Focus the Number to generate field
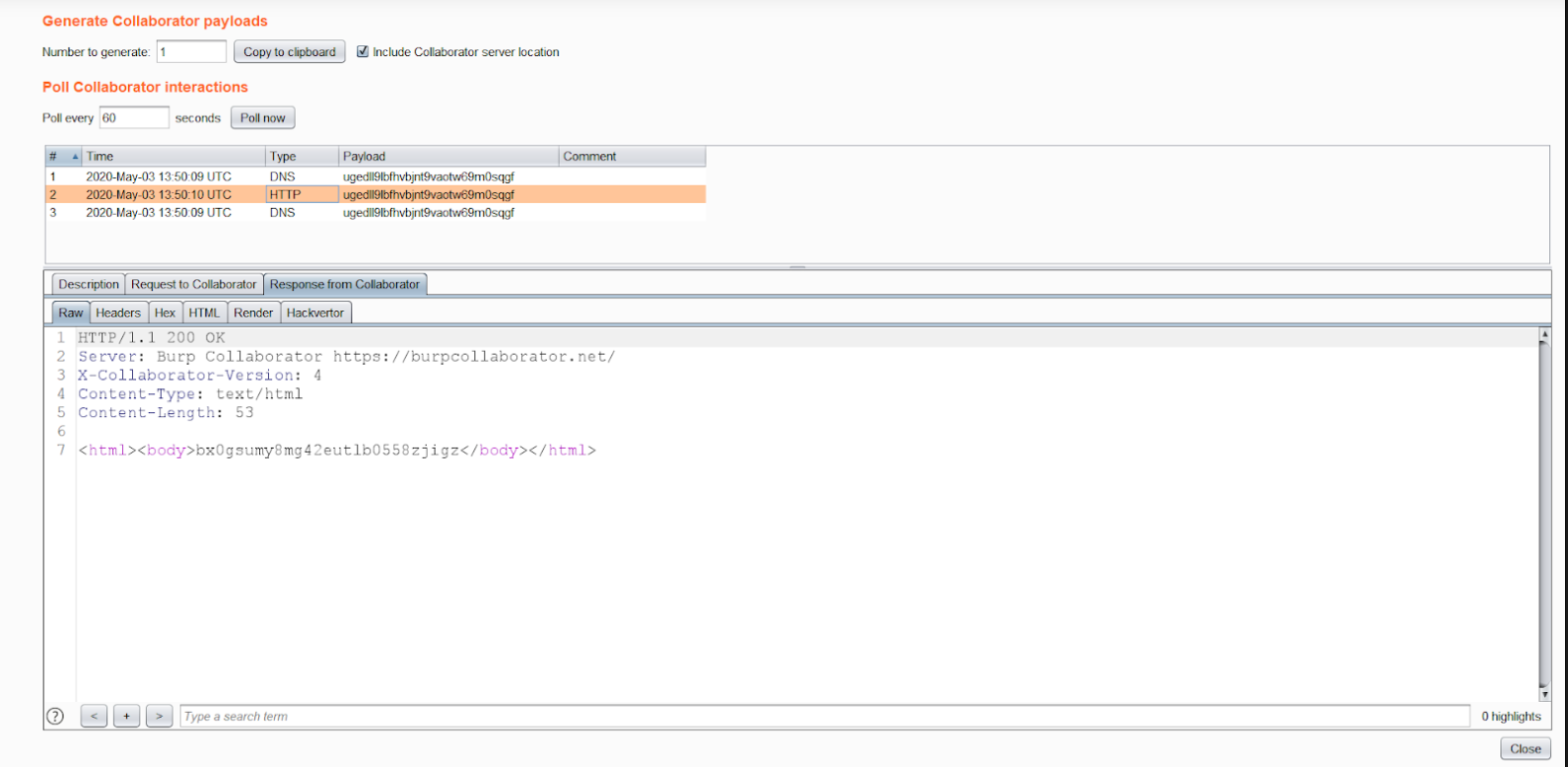1568x767 pixels. coord(191,51)
